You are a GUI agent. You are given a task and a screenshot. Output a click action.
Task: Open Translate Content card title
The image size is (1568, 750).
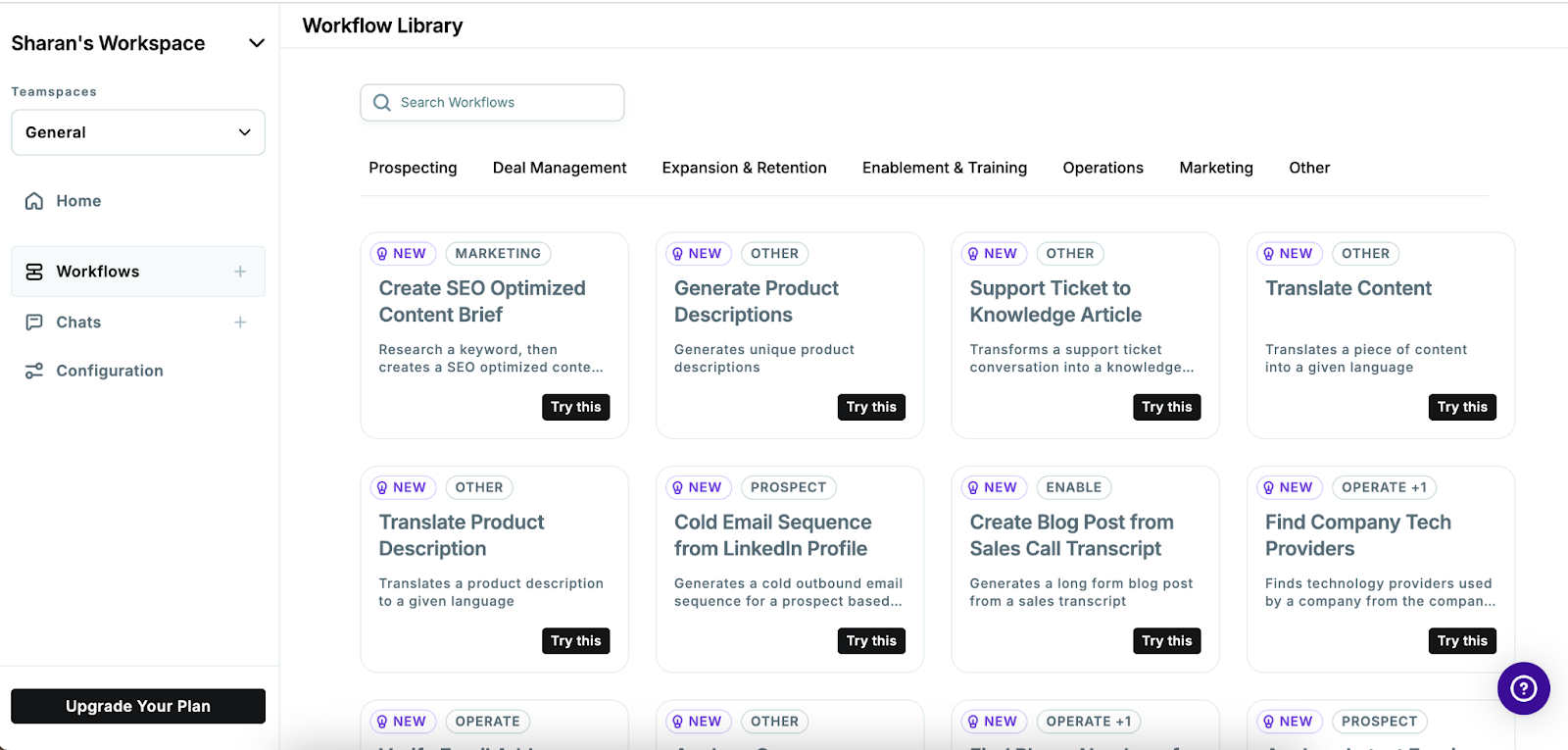[x=1348, y=288]
